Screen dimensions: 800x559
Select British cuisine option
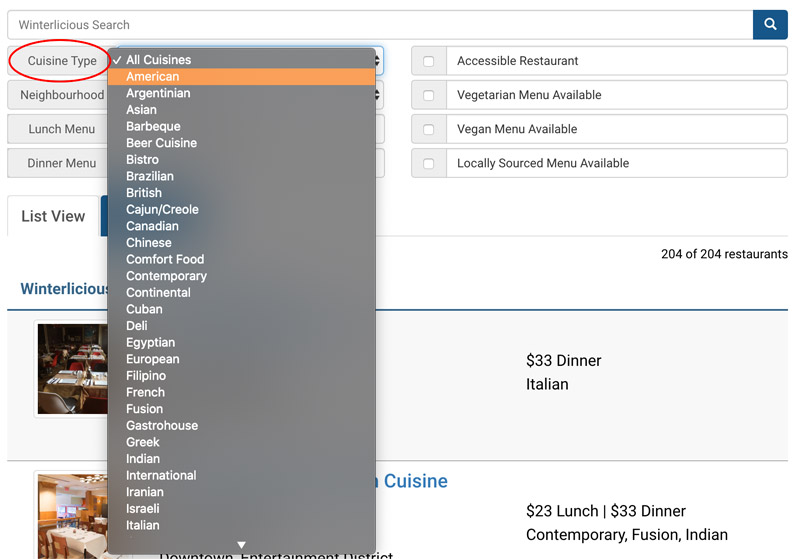tap(242, 193)
